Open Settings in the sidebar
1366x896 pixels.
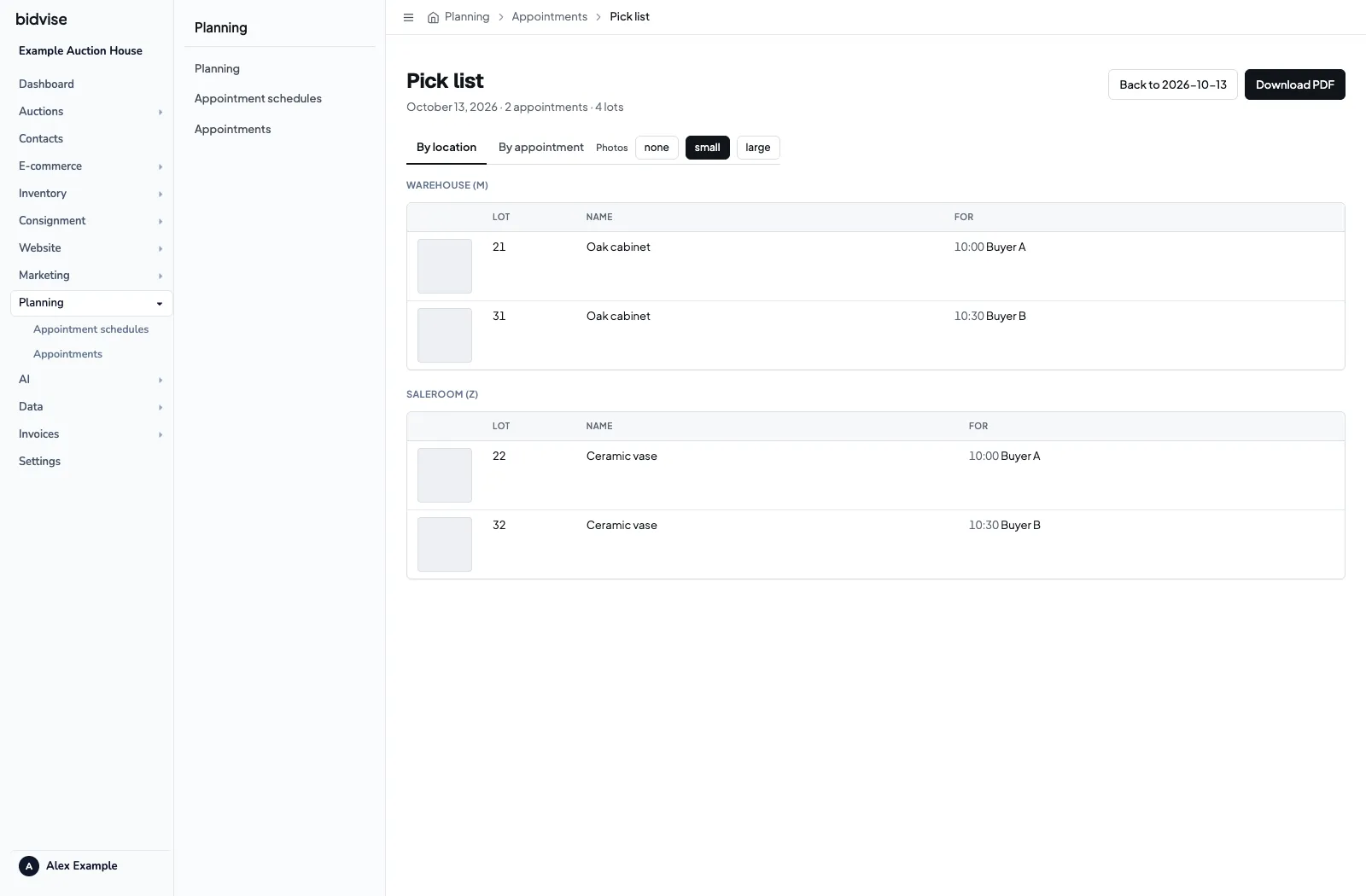(39, 462)
